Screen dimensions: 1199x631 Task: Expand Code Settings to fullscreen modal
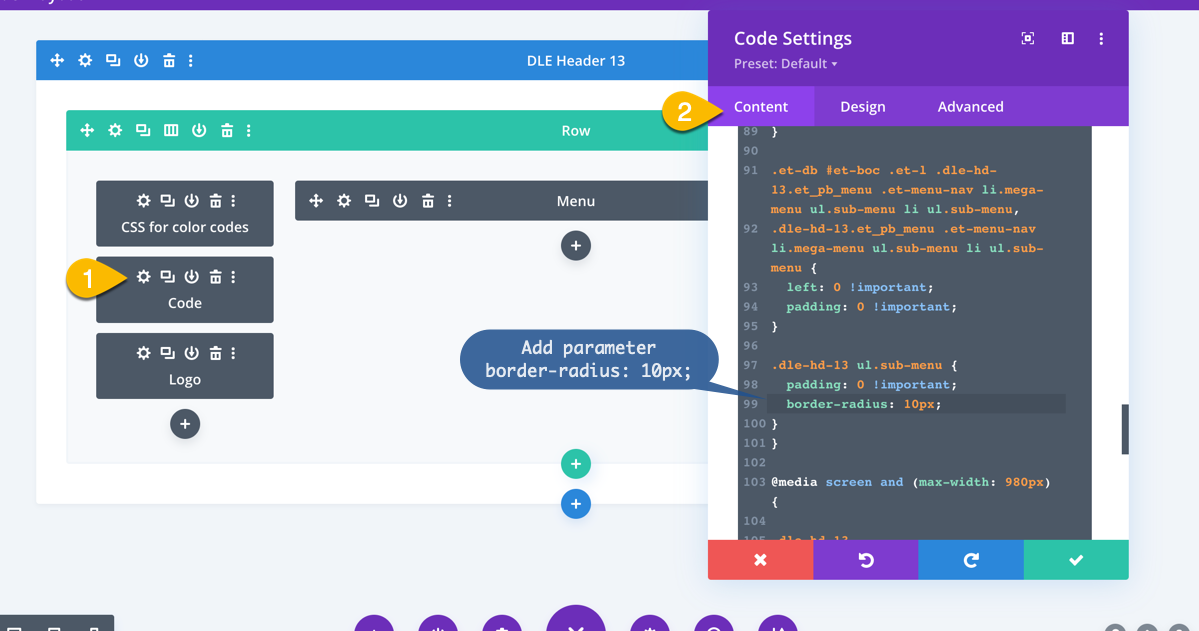[x=1028, y=38]
